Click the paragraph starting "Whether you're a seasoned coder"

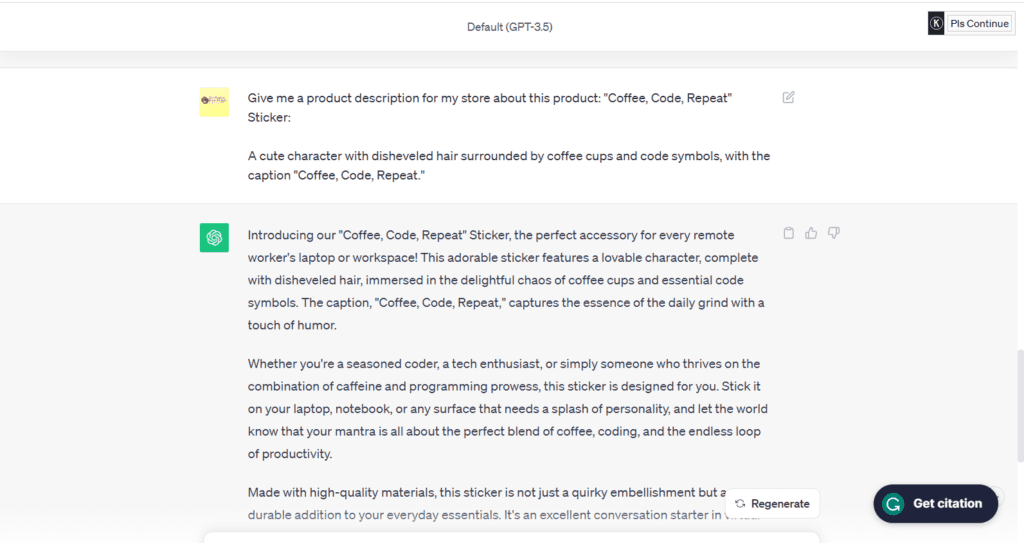pyautogui.click(x=508, y=408)
